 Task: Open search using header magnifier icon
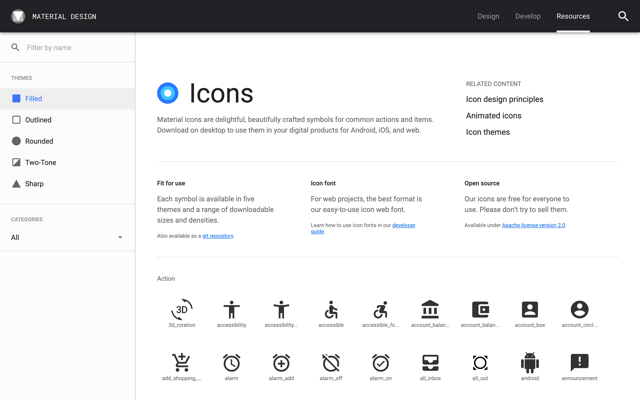[x=623, y=16]
